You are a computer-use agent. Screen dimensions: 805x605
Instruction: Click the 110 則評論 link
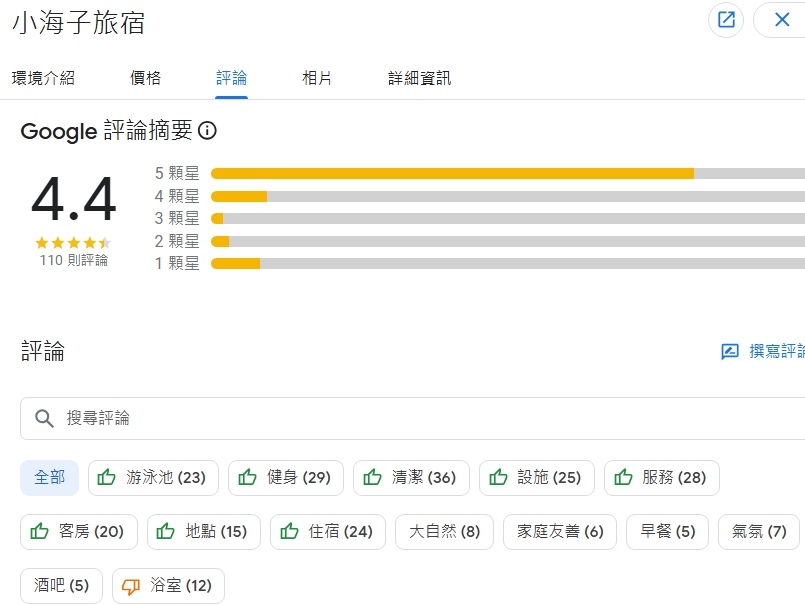(x=73, y=260)
